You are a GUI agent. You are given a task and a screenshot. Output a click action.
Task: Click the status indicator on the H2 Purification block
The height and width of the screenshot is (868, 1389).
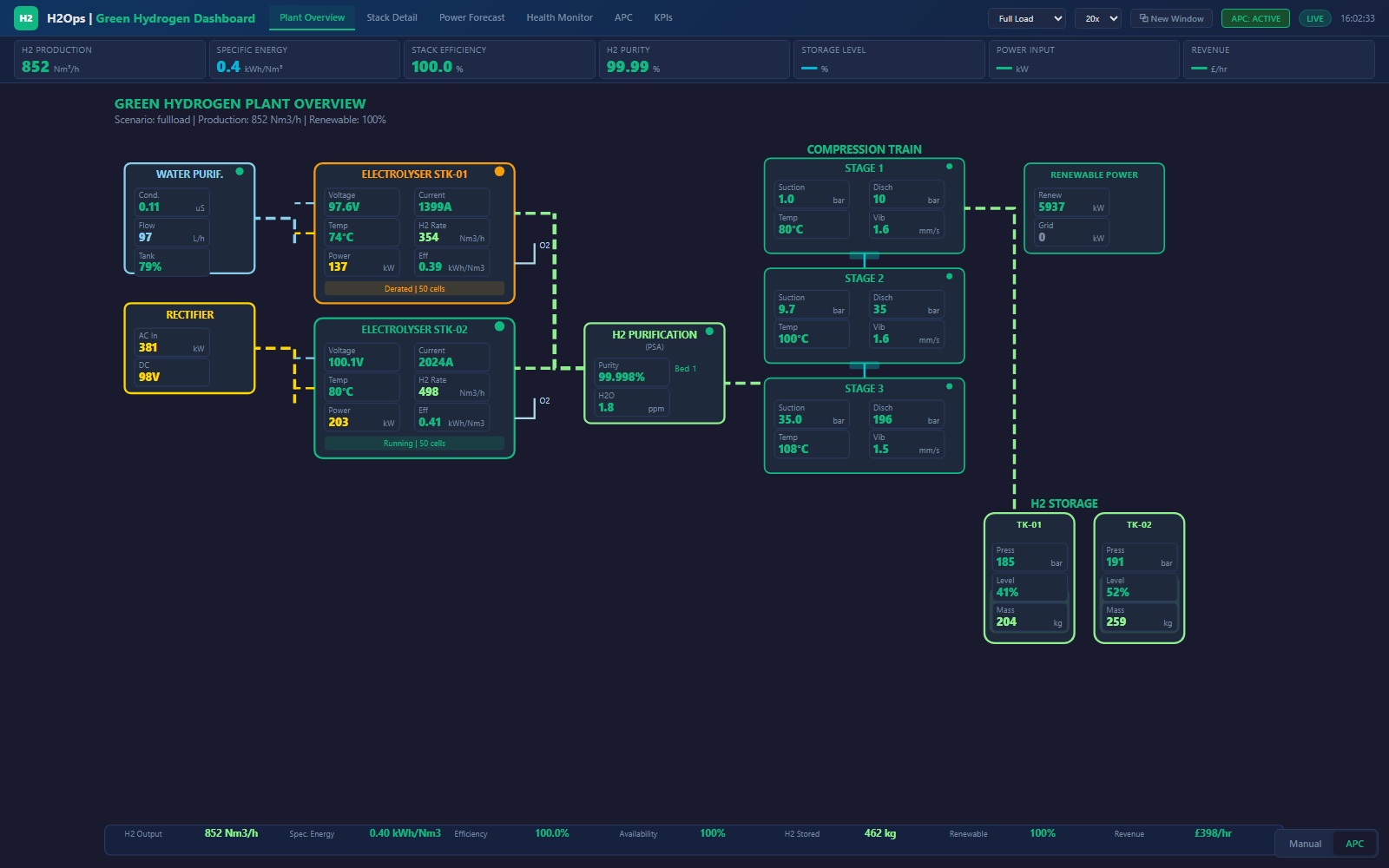[710, 331]
